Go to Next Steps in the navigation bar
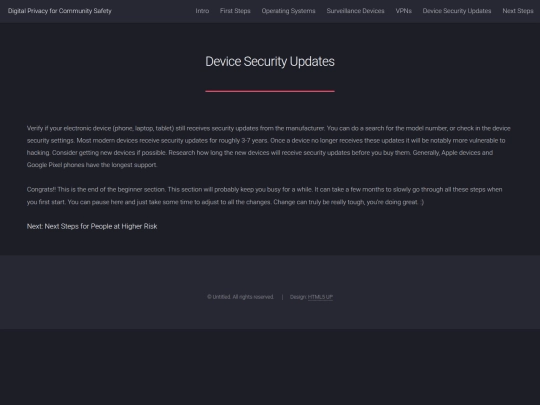Screen dimensions: 540x405 tap(518, 11)
